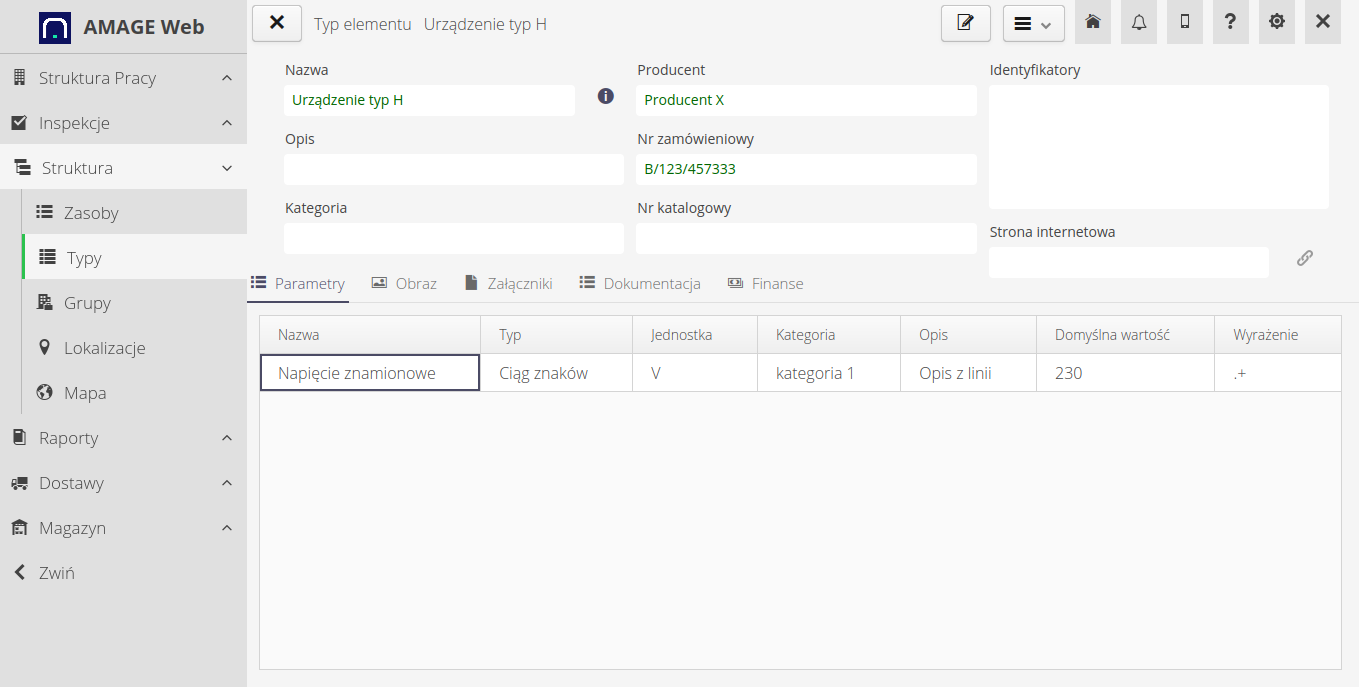
Task: Click the Domyślna wartość column header
Action: [x=1125, y=335]
